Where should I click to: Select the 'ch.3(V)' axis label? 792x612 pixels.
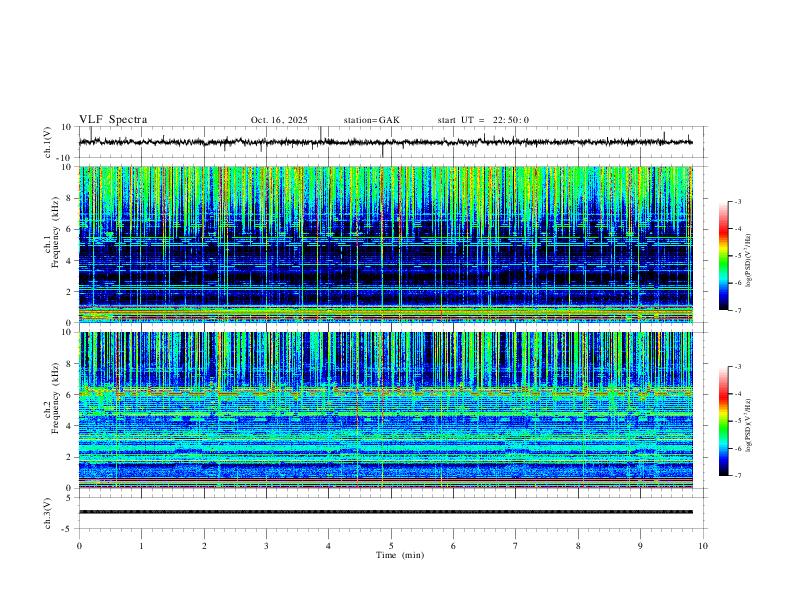point(48,514)
